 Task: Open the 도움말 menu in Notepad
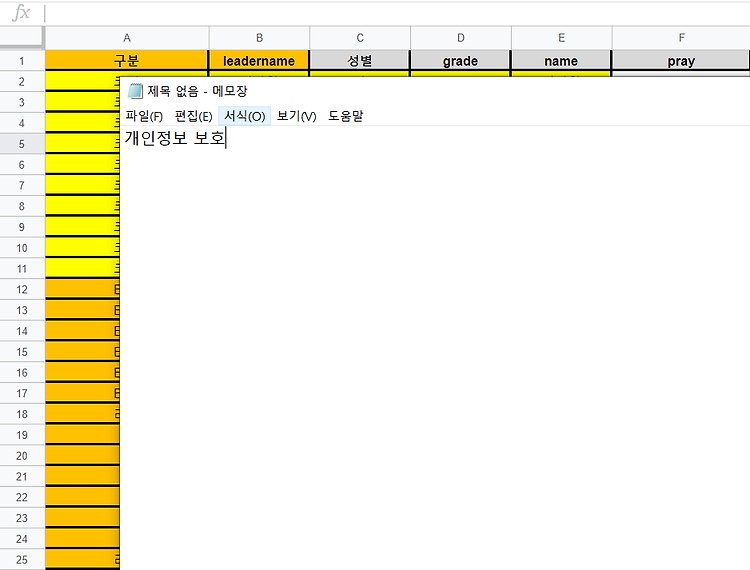(345, 116)
